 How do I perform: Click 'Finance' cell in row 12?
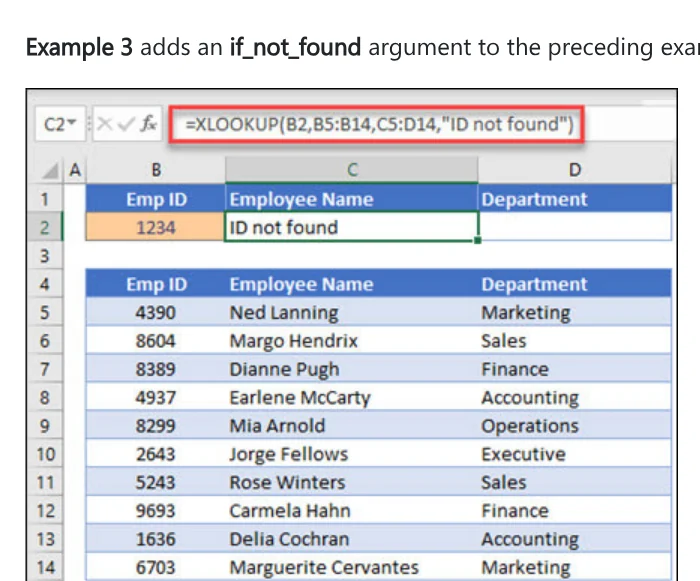575,510
